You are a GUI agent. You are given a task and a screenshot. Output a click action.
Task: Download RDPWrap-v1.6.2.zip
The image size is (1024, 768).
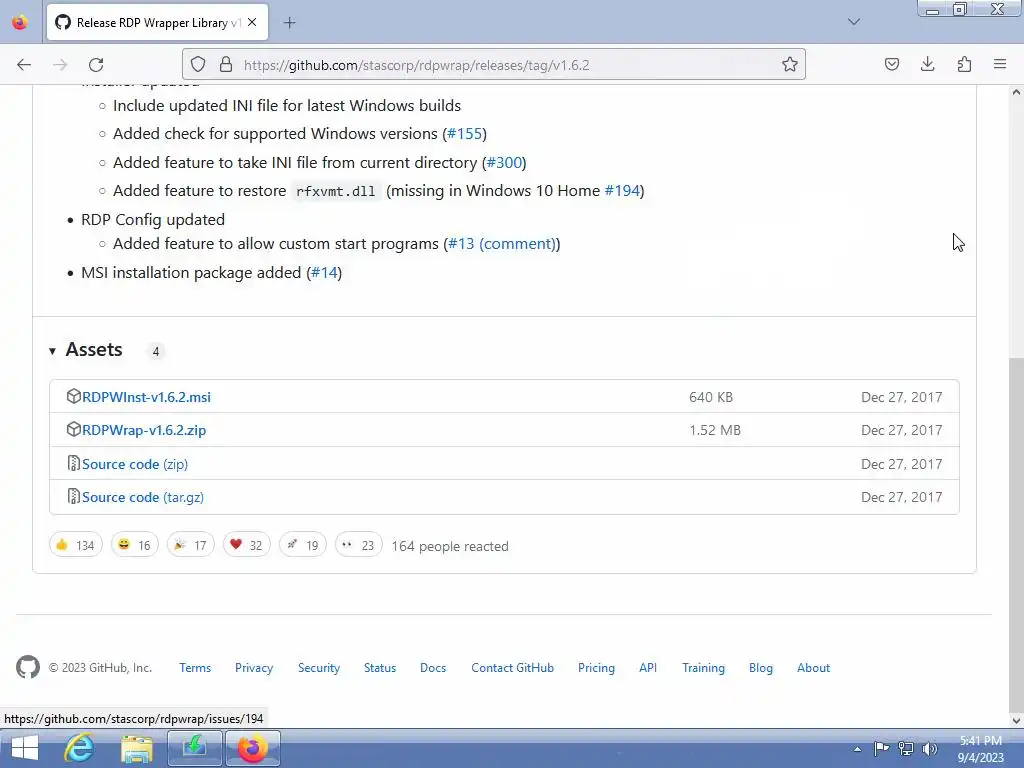tap(144, 430)
